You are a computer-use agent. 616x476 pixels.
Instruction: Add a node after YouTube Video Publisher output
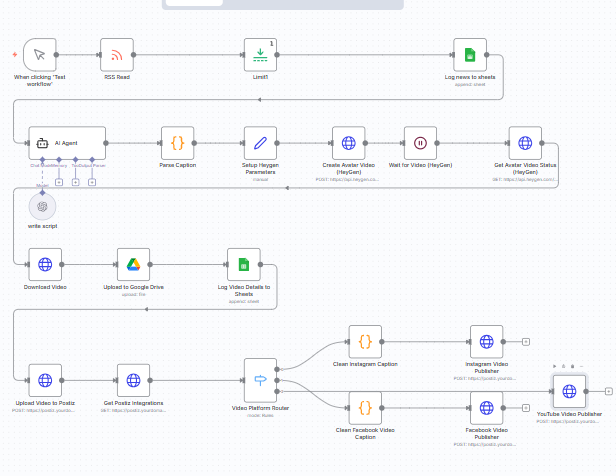[x=610, y=391]
